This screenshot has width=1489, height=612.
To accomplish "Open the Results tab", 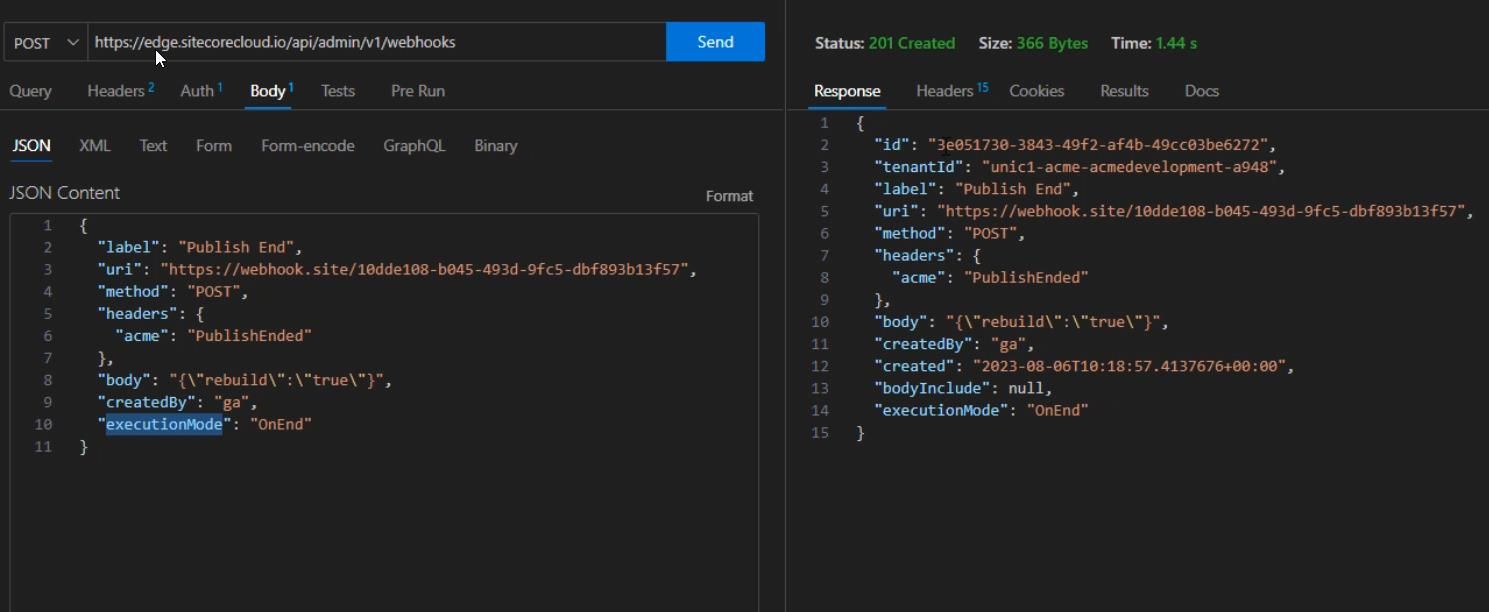I will (1124, 91).
